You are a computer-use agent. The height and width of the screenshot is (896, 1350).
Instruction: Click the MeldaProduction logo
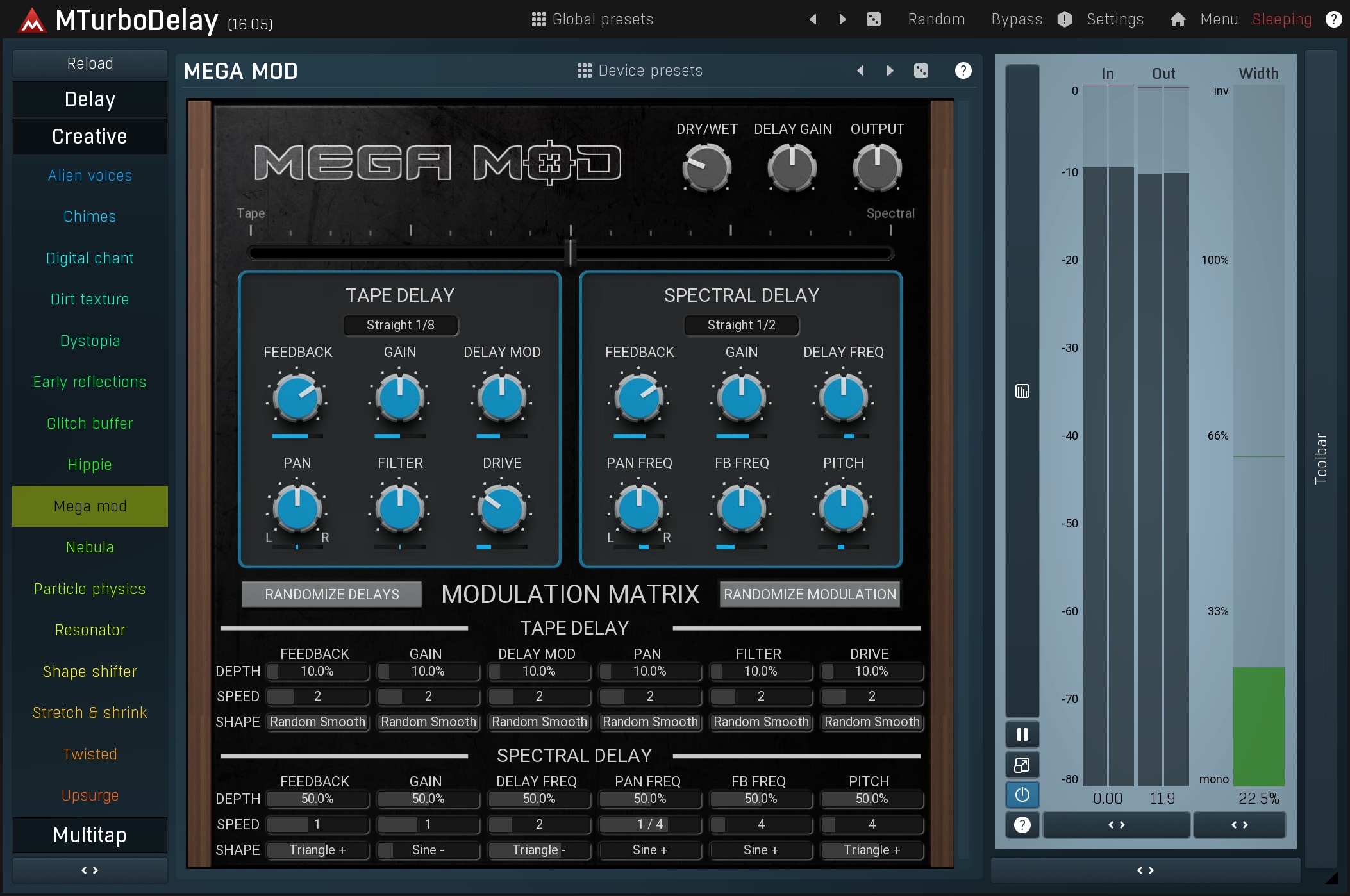[32, 21]
